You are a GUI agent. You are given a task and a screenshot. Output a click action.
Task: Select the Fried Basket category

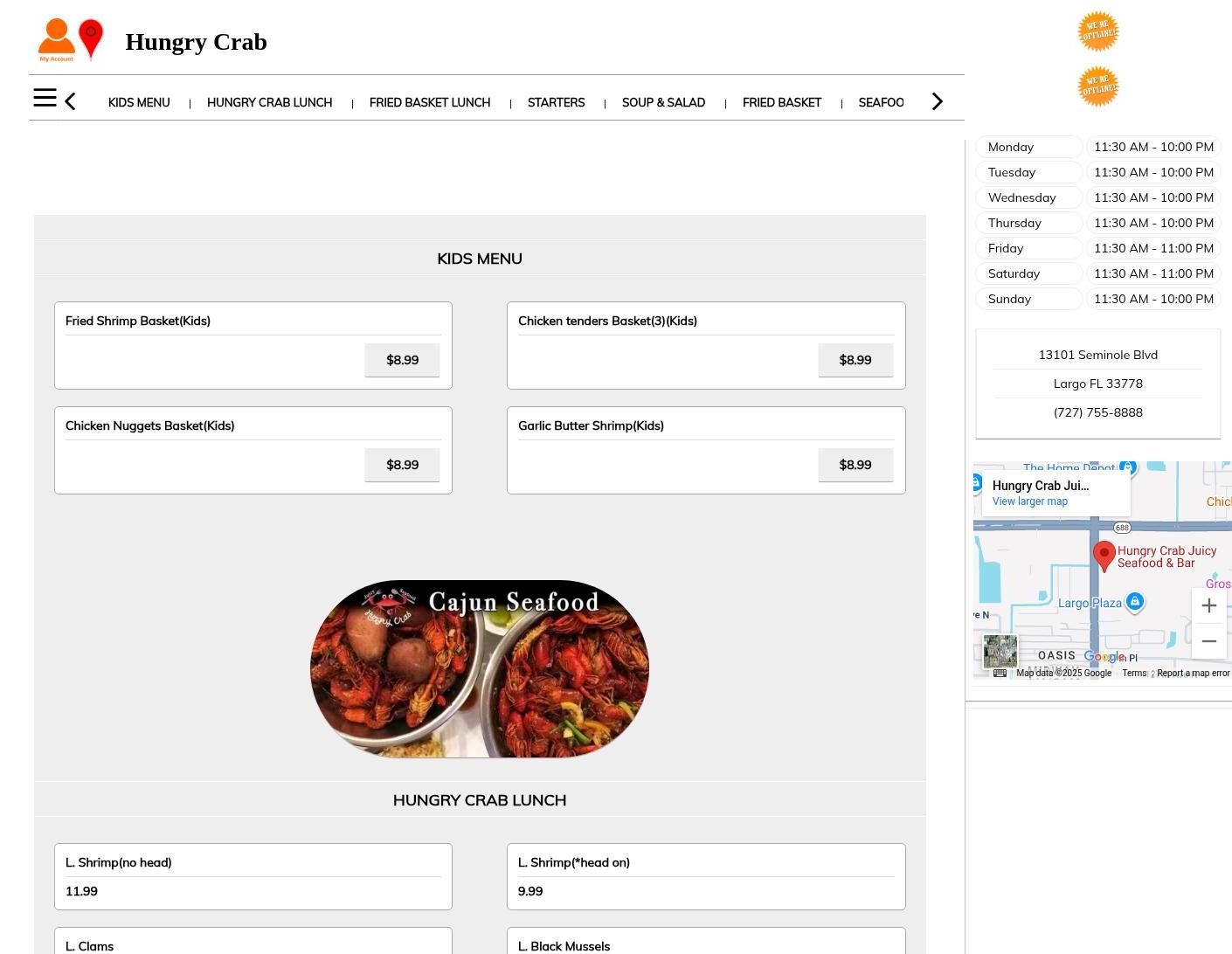pyautogui.click(x=782, y=102)
